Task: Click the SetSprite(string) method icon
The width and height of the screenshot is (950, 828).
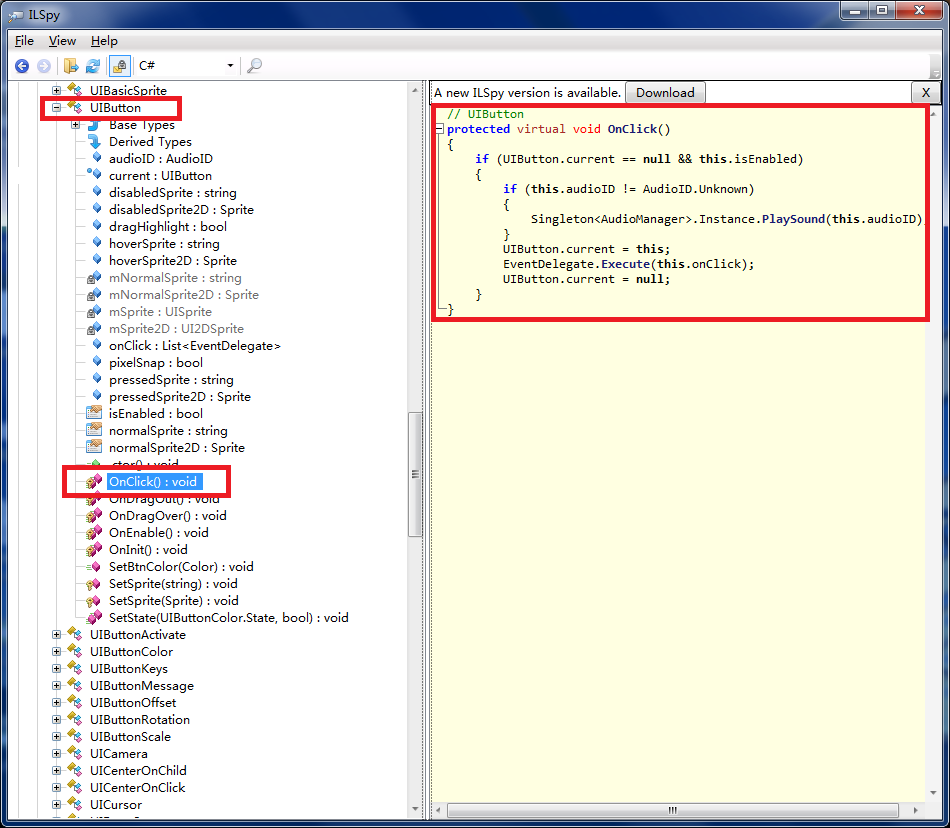Action: coord(93,584)
